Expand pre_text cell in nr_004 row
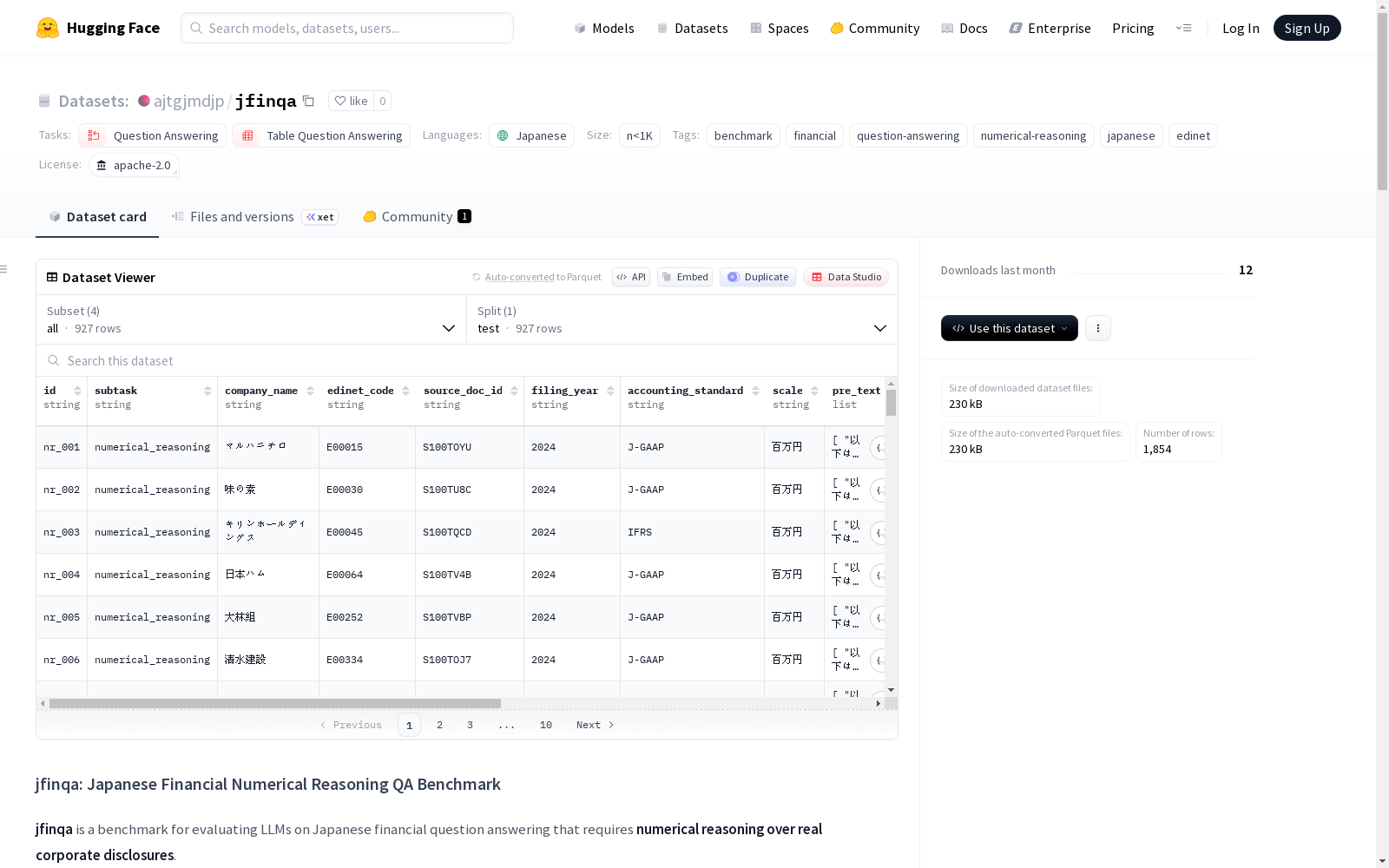The height and width of the screenshot is (868, 1389). [878, 575]
